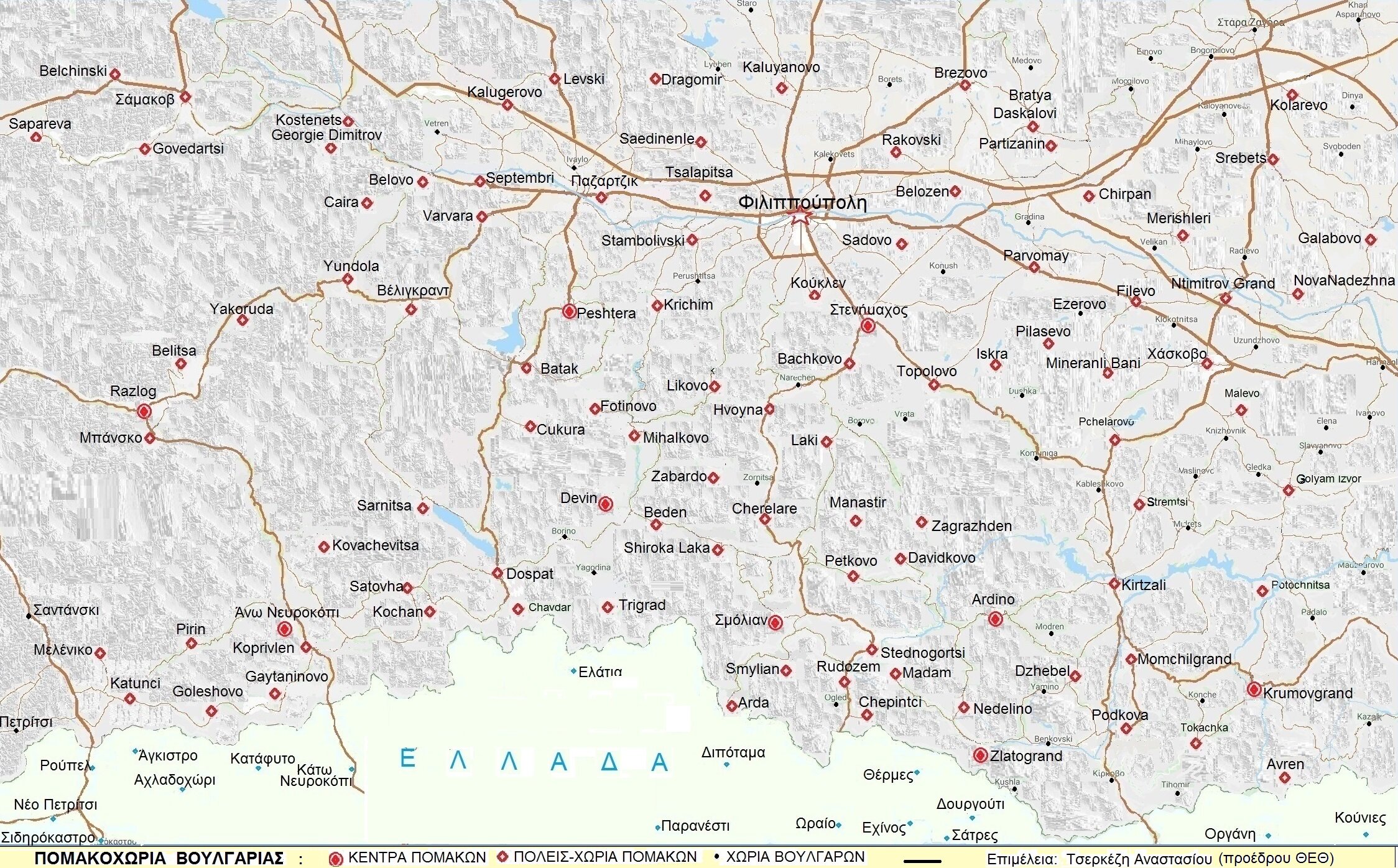Click the Devin center marker
Screen dimensions: 1398x868
605,504
